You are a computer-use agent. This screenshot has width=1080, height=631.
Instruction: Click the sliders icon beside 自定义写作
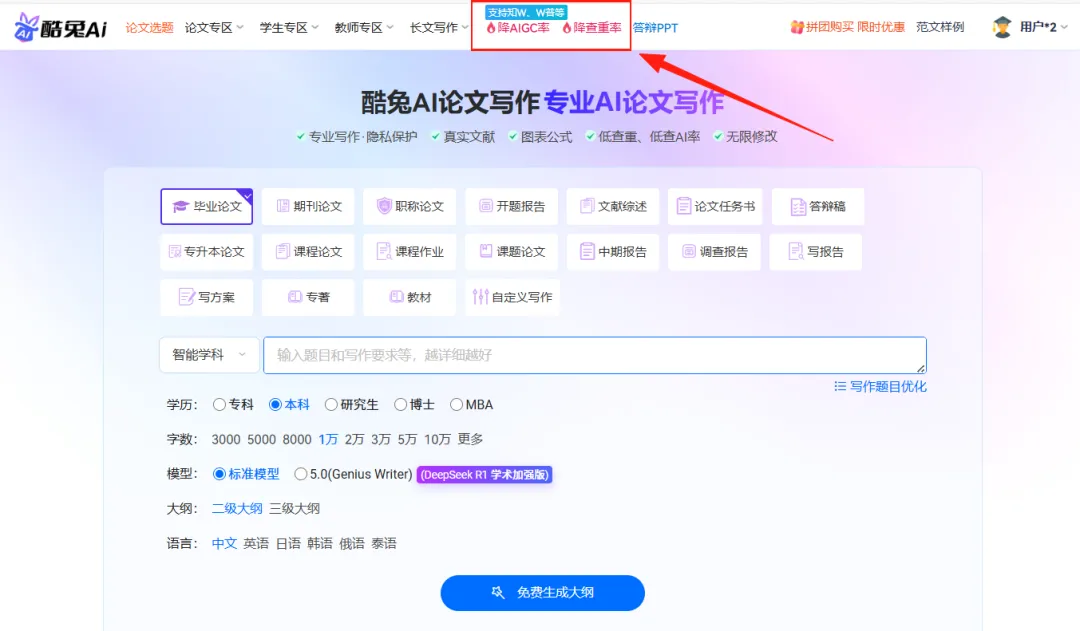click(x=480, y=297)
